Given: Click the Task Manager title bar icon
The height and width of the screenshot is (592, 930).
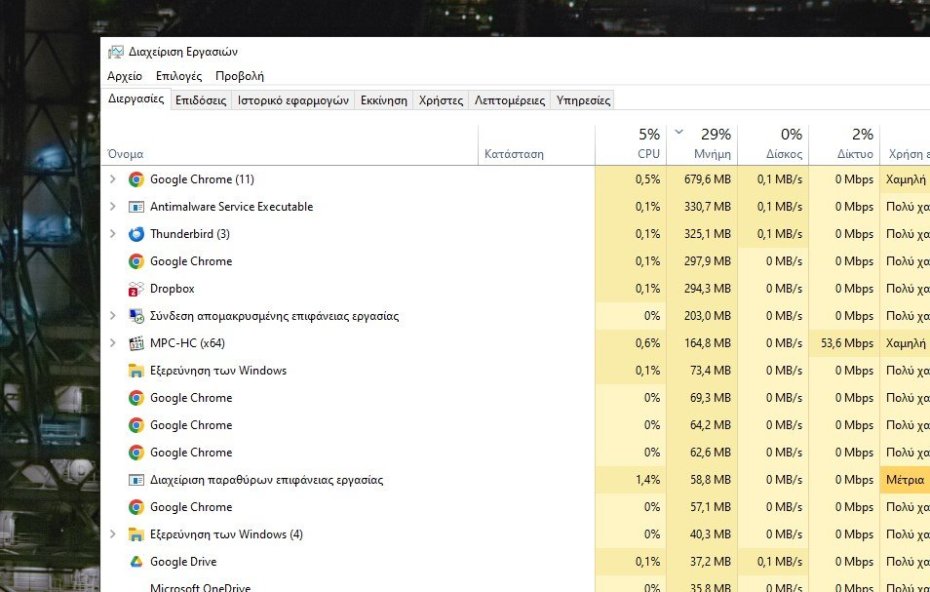Looking at the screenshot, I should coord(116,52).
